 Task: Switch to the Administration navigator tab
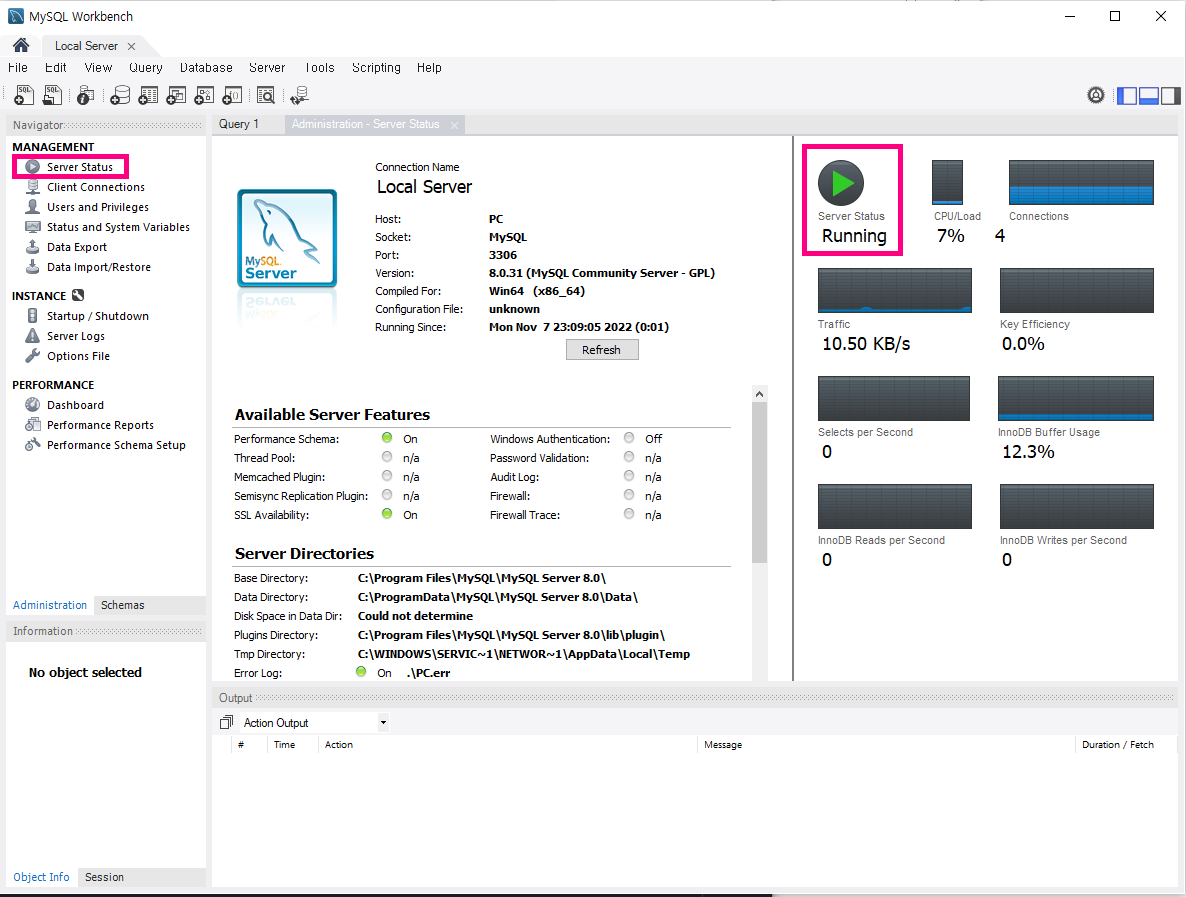50,605
